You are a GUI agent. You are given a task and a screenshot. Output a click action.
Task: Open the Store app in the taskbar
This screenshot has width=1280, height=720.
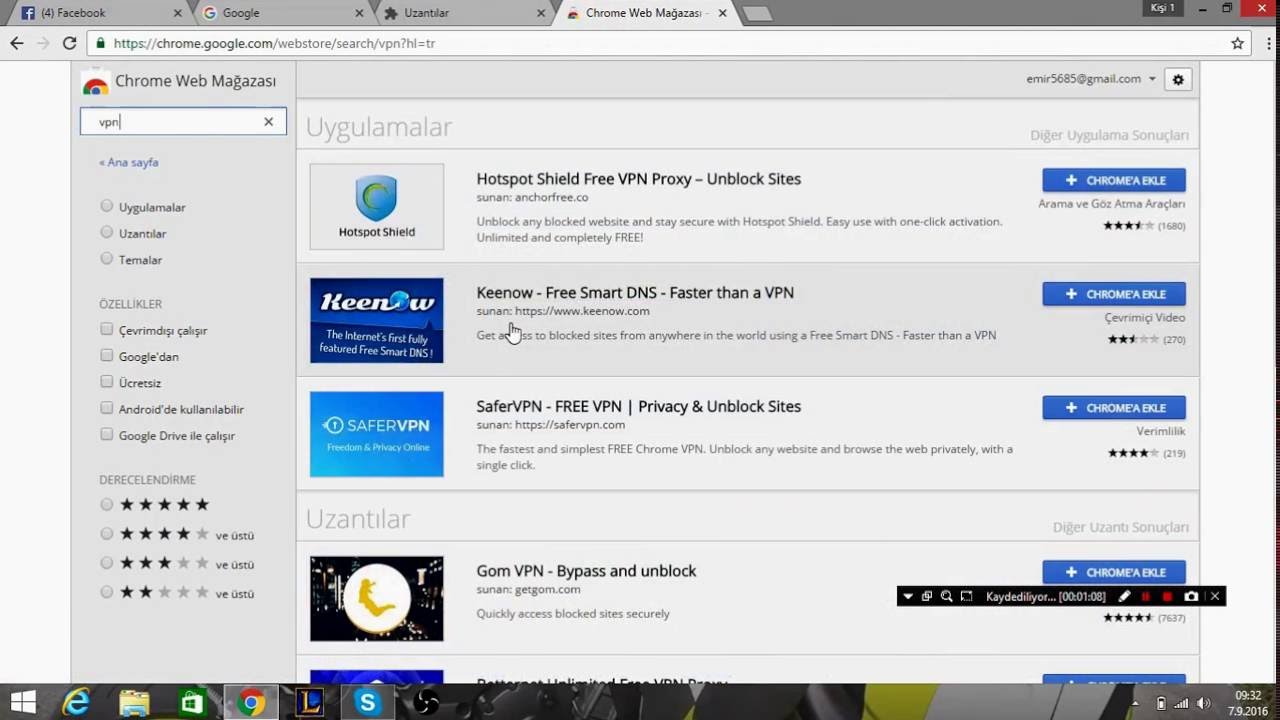[192, 703]
